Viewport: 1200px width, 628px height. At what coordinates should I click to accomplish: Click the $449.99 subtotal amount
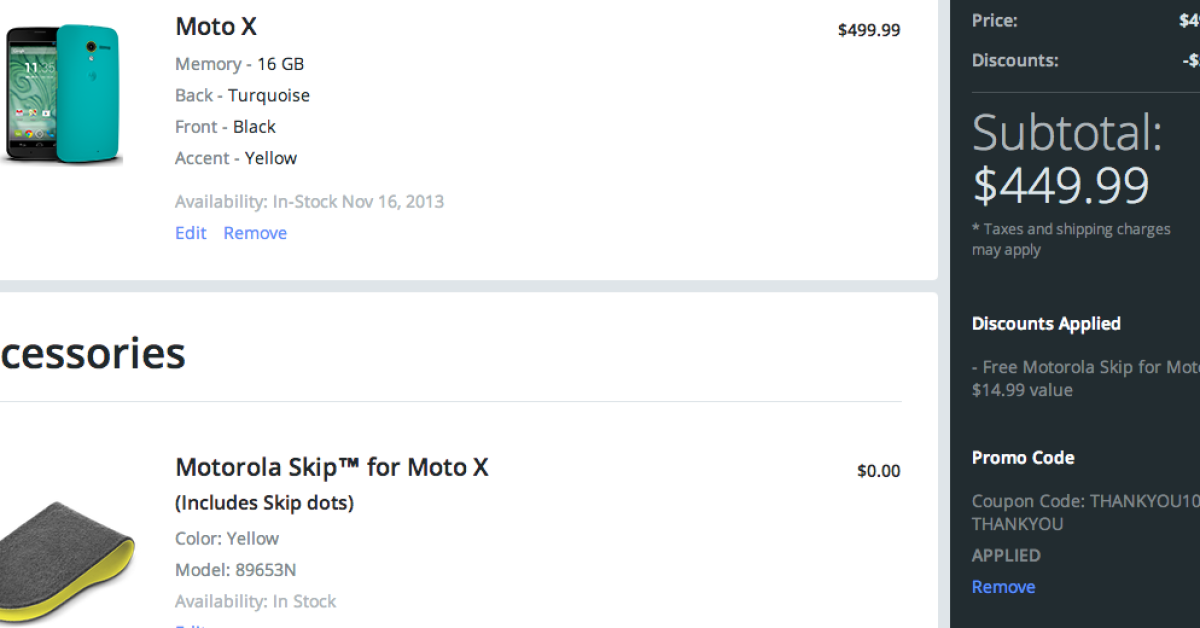pyautogui.click(x=1061, y=184)
